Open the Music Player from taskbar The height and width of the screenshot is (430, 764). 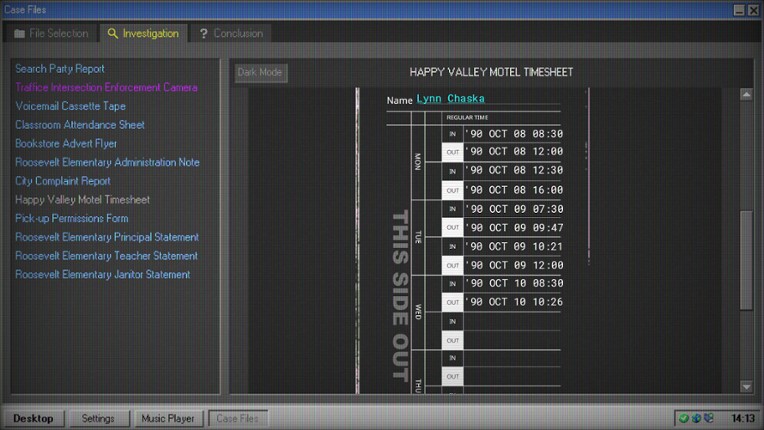pos(166,418)
